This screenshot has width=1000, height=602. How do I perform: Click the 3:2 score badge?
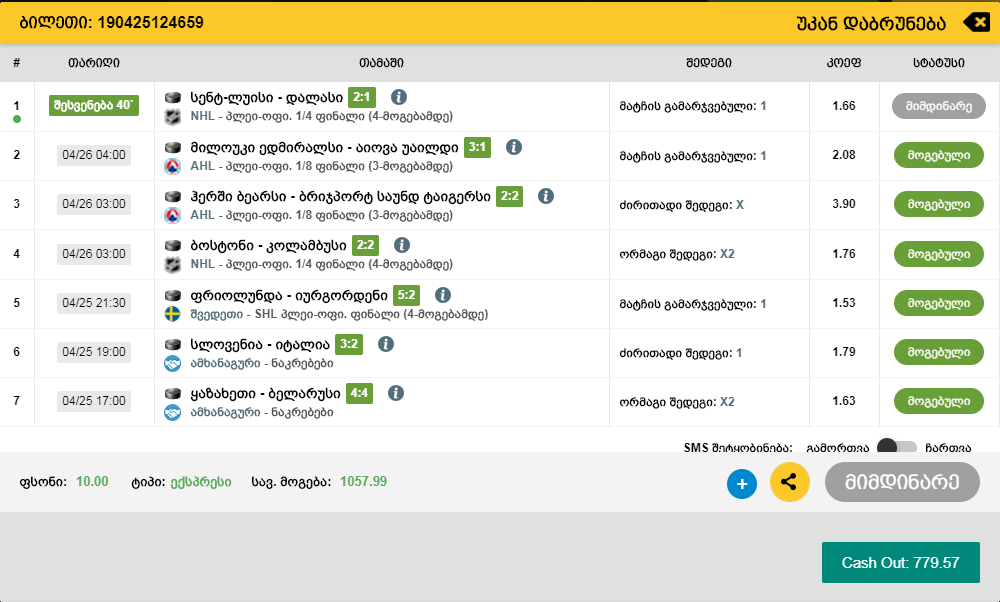(349, 344)
